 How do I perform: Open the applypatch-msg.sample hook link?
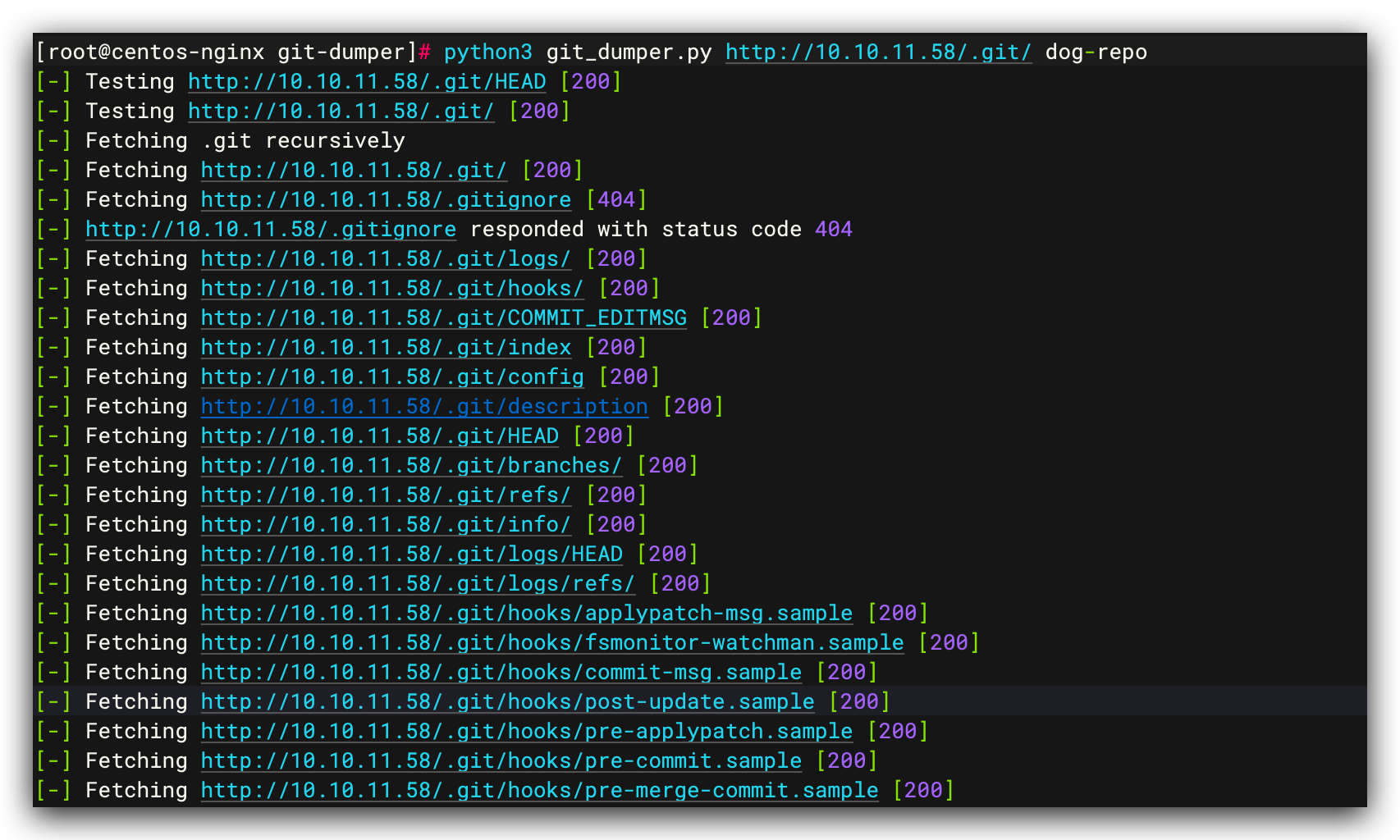[525, 613]
